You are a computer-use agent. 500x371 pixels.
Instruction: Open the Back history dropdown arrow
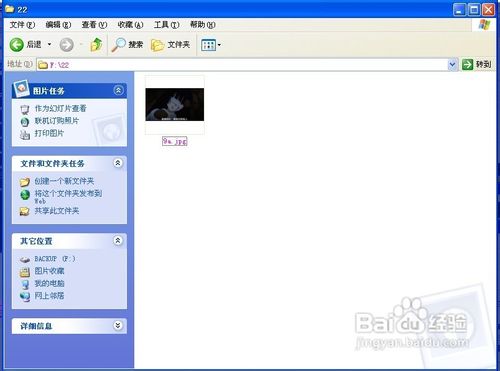click(x=49, y=44)
